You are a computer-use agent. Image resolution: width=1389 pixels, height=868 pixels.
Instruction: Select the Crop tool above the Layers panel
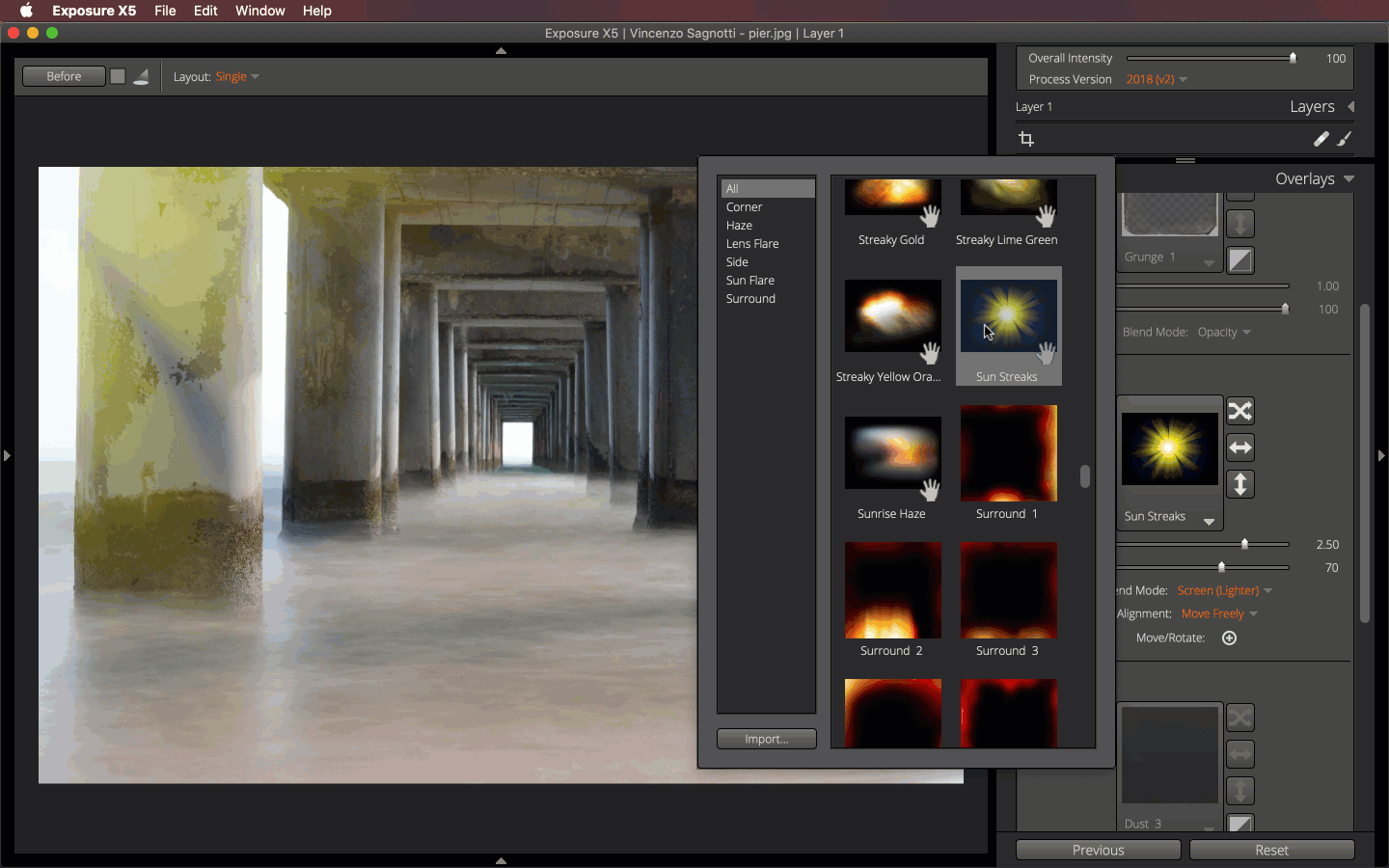coord(1026,139)
